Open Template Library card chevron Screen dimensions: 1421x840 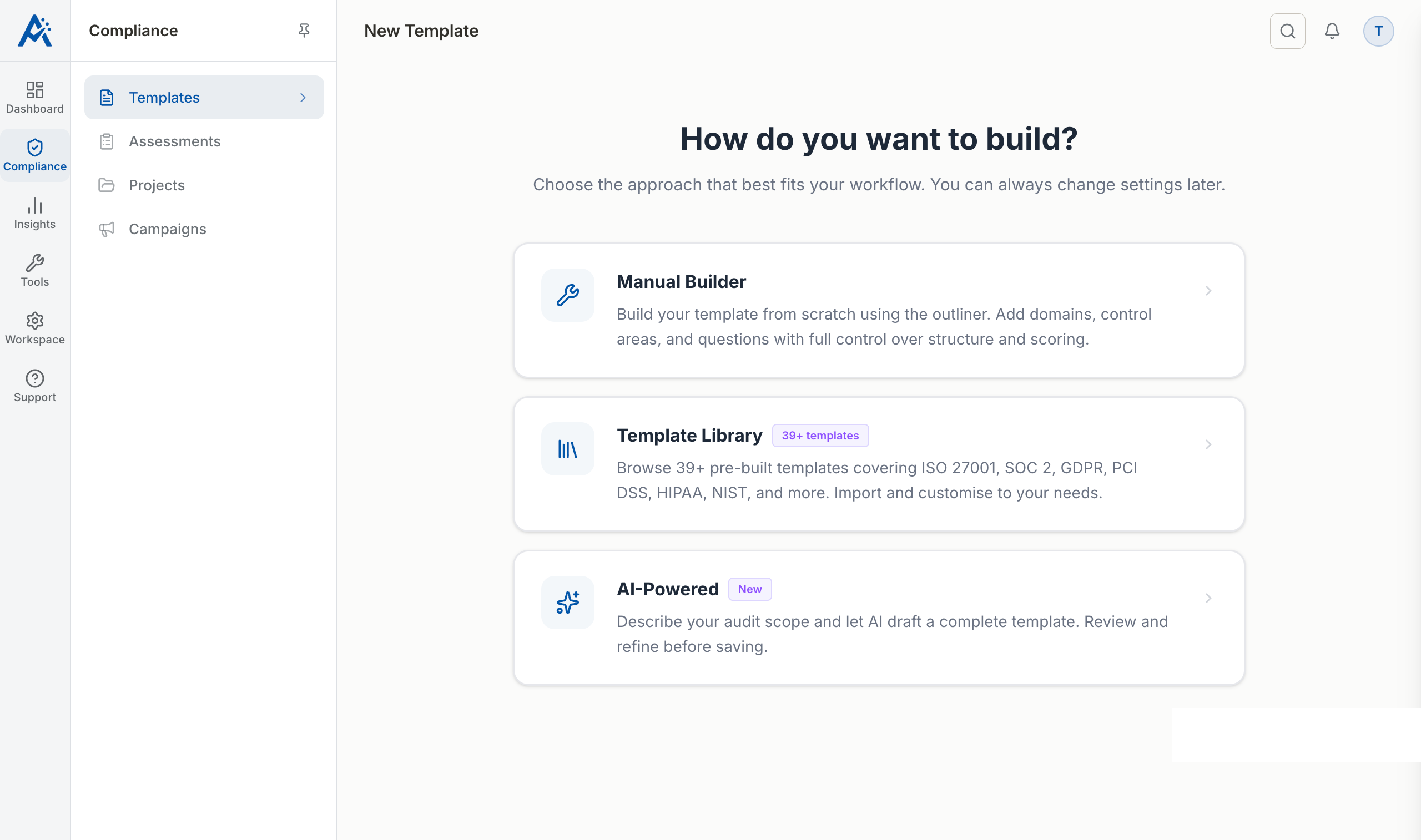[x=1208, y=444]
